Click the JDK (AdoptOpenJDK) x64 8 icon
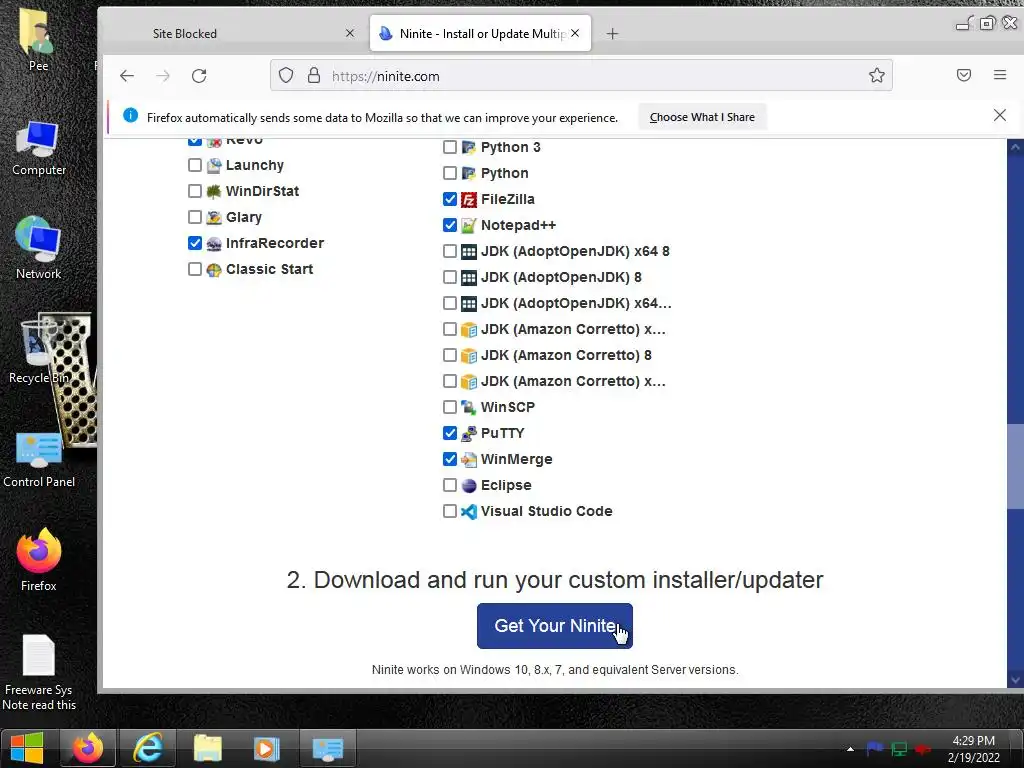Viewport: 1024px width, 768px height. tap(468, 251)
